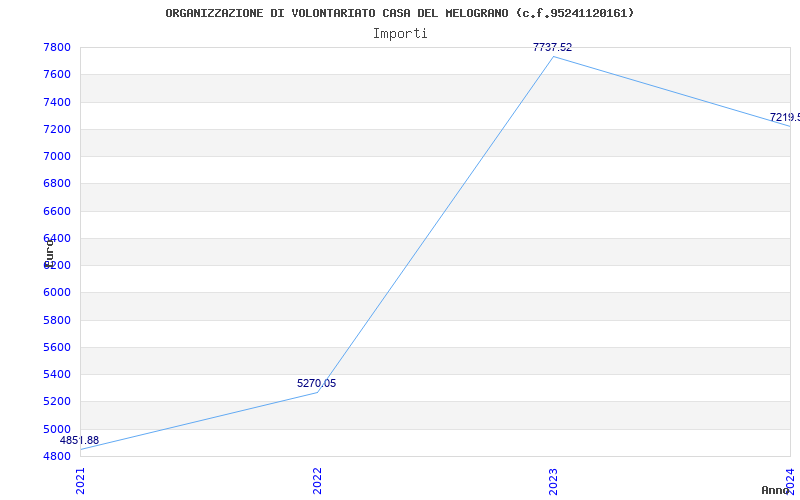The height and width of the screenshot is (500, 800).
Task: Click the Importi chart subtitle
Action: tap(400, 34)
